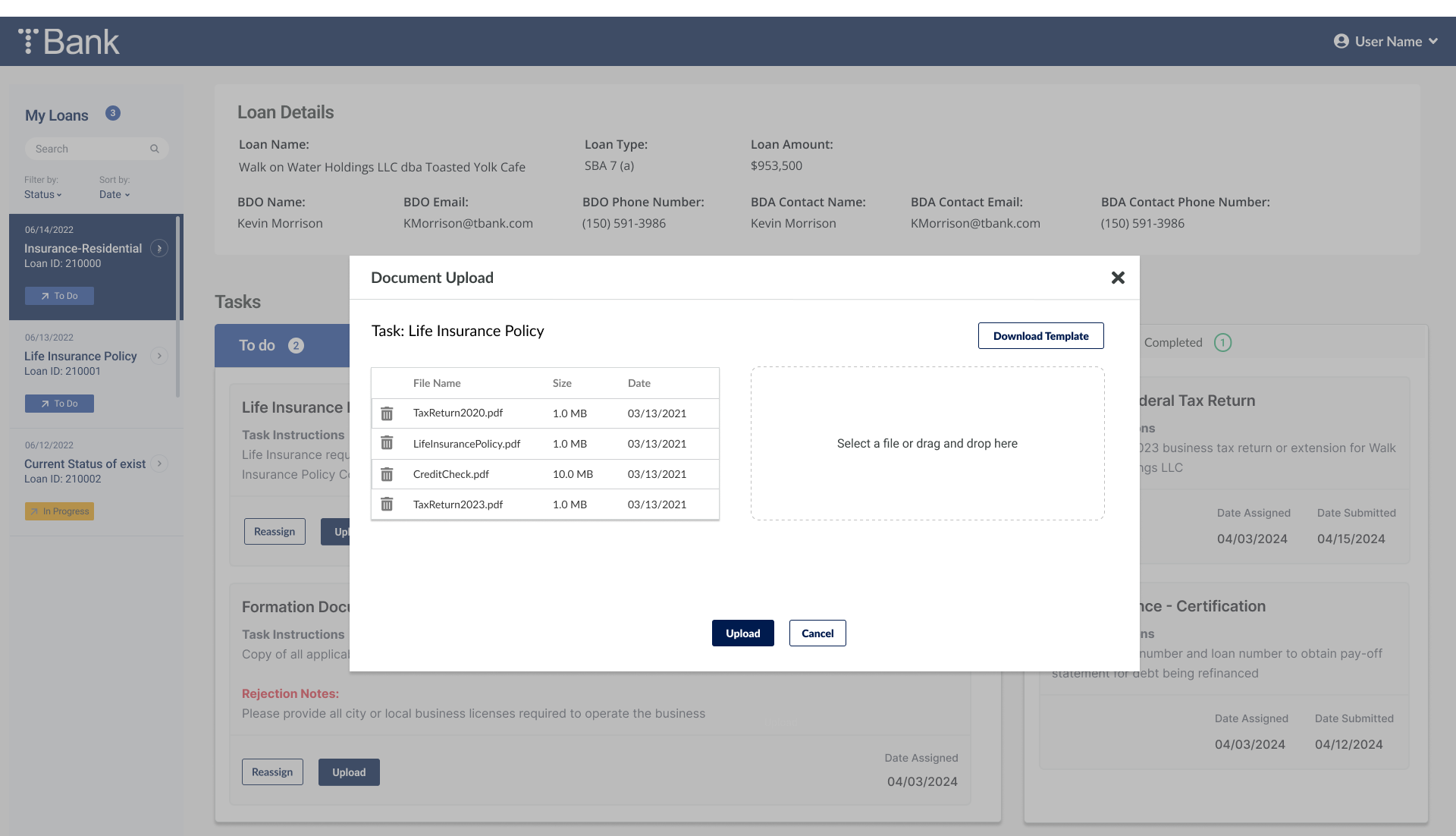This screenshot has height=836, width=1456.
Task: Delete TaxReturn2023.pdf with trash icon
Action: pos(387,504)
